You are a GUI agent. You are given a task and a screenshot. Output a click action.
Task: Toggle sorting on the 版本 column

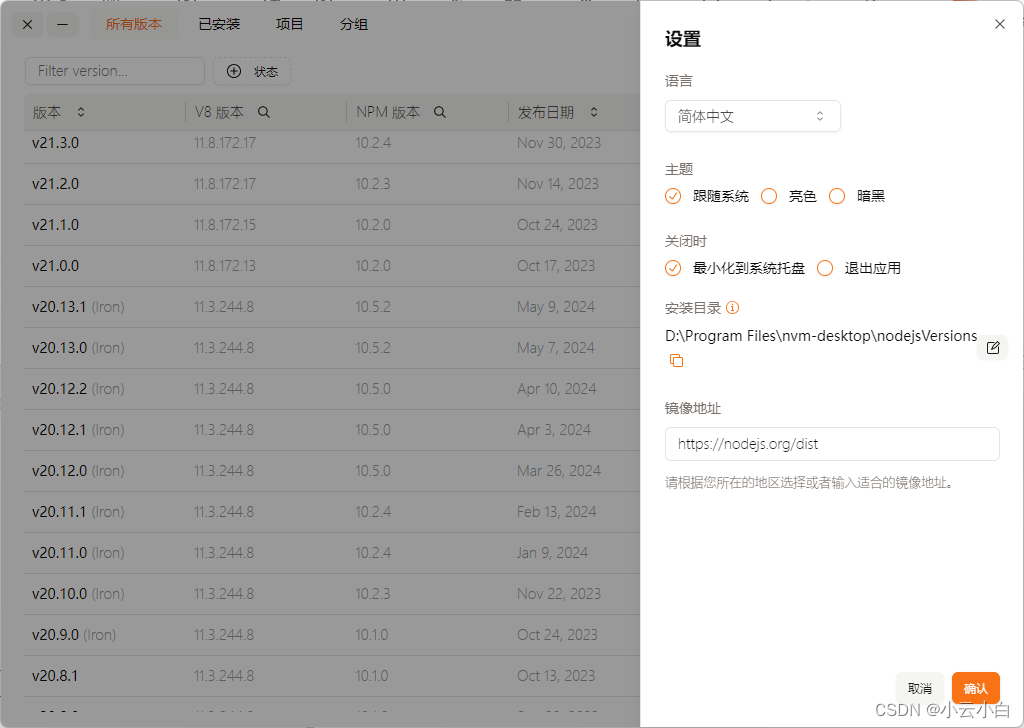80,112
